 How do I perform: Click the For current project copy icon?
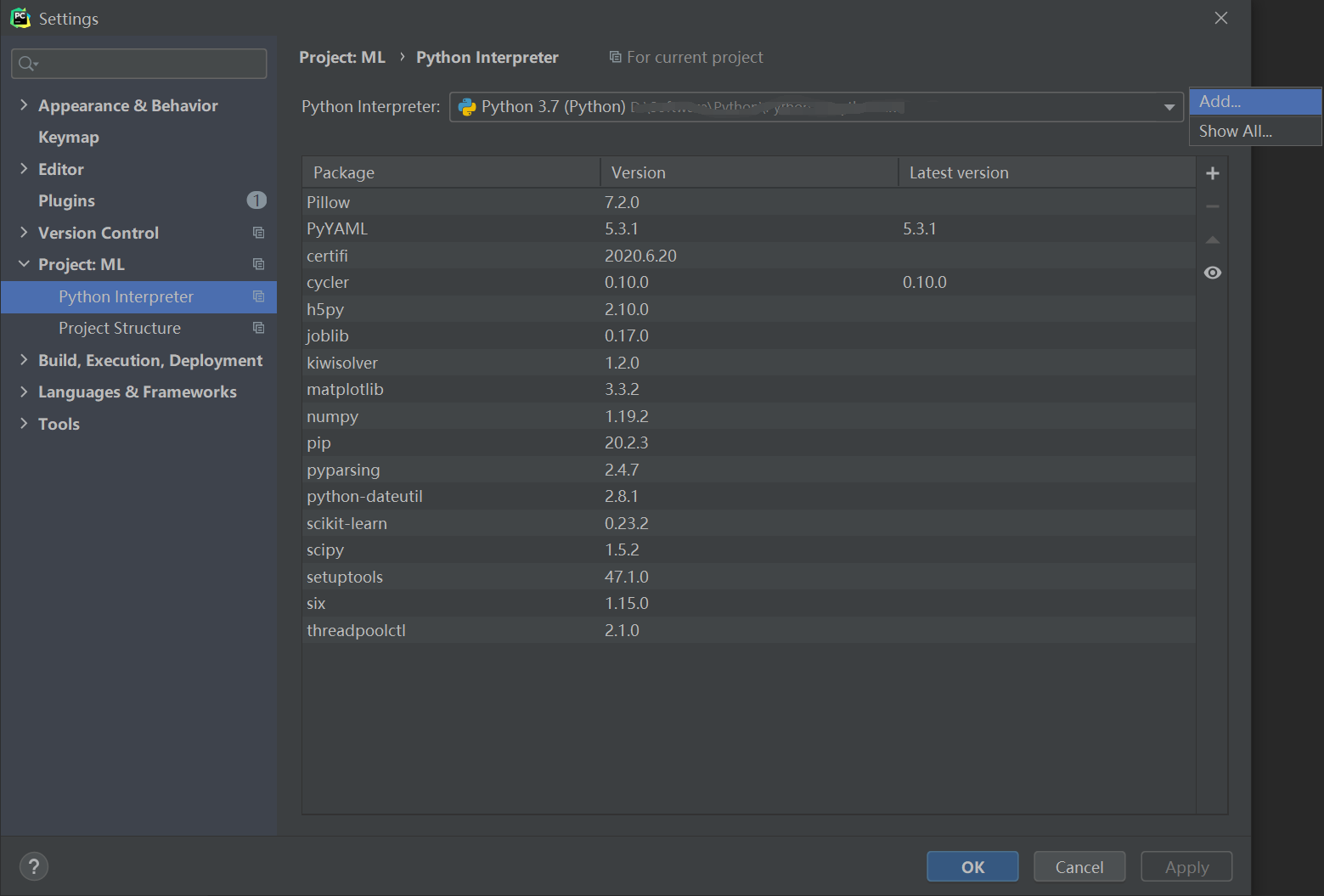(616, 57)
